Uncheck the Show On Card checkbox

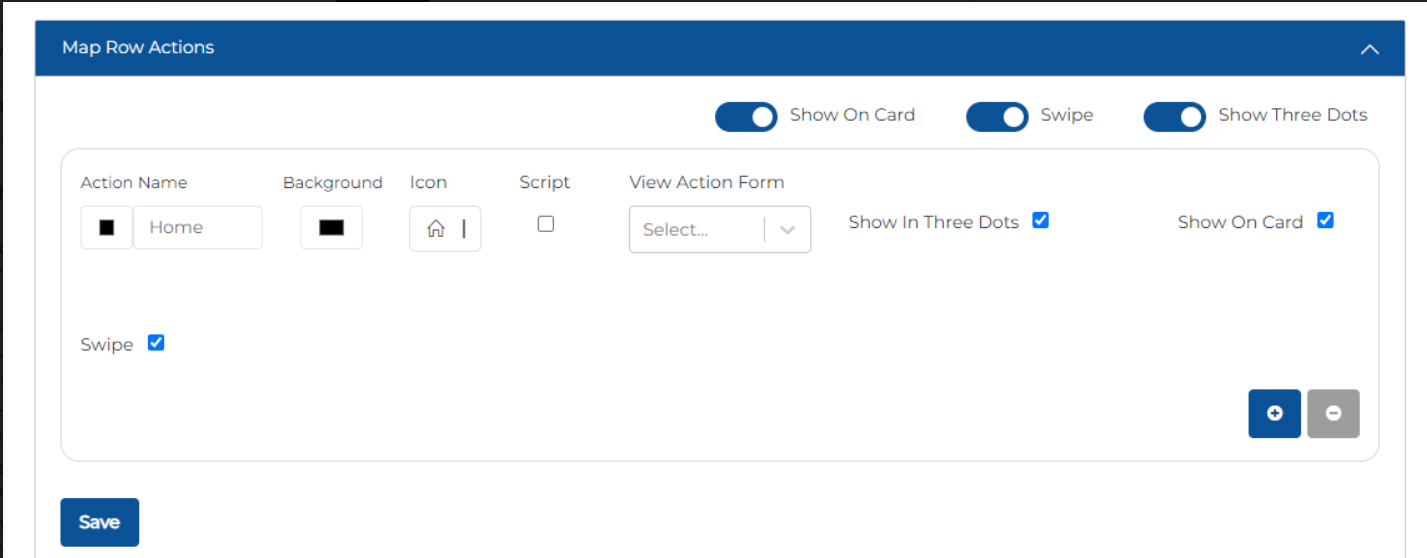tap(1325, 220)
